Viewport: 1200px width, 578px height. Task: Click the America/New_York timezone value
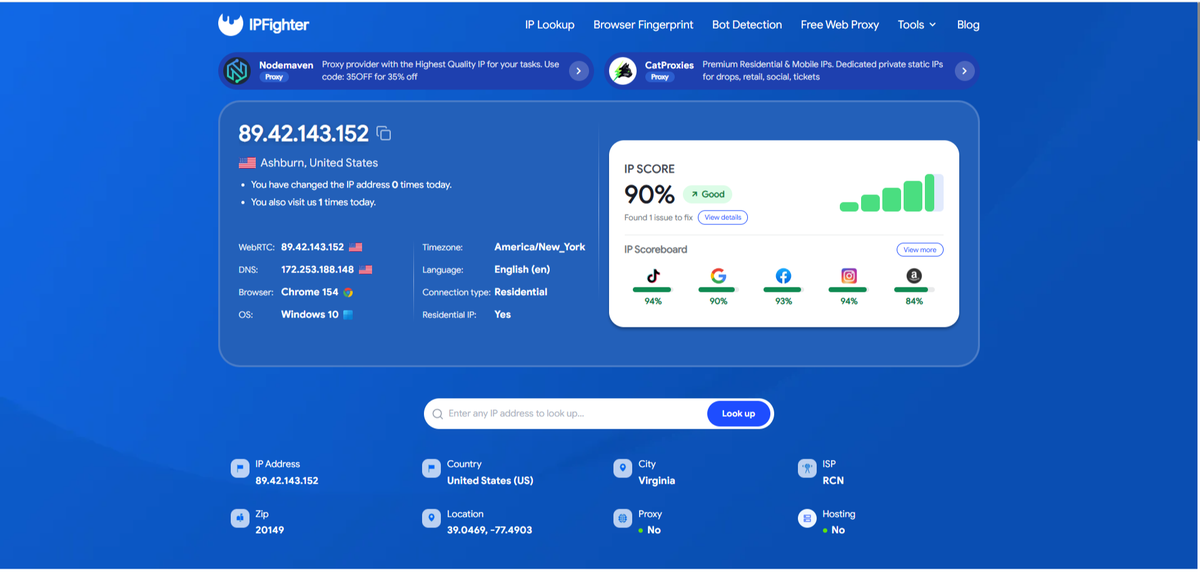(x=540, y=247)
